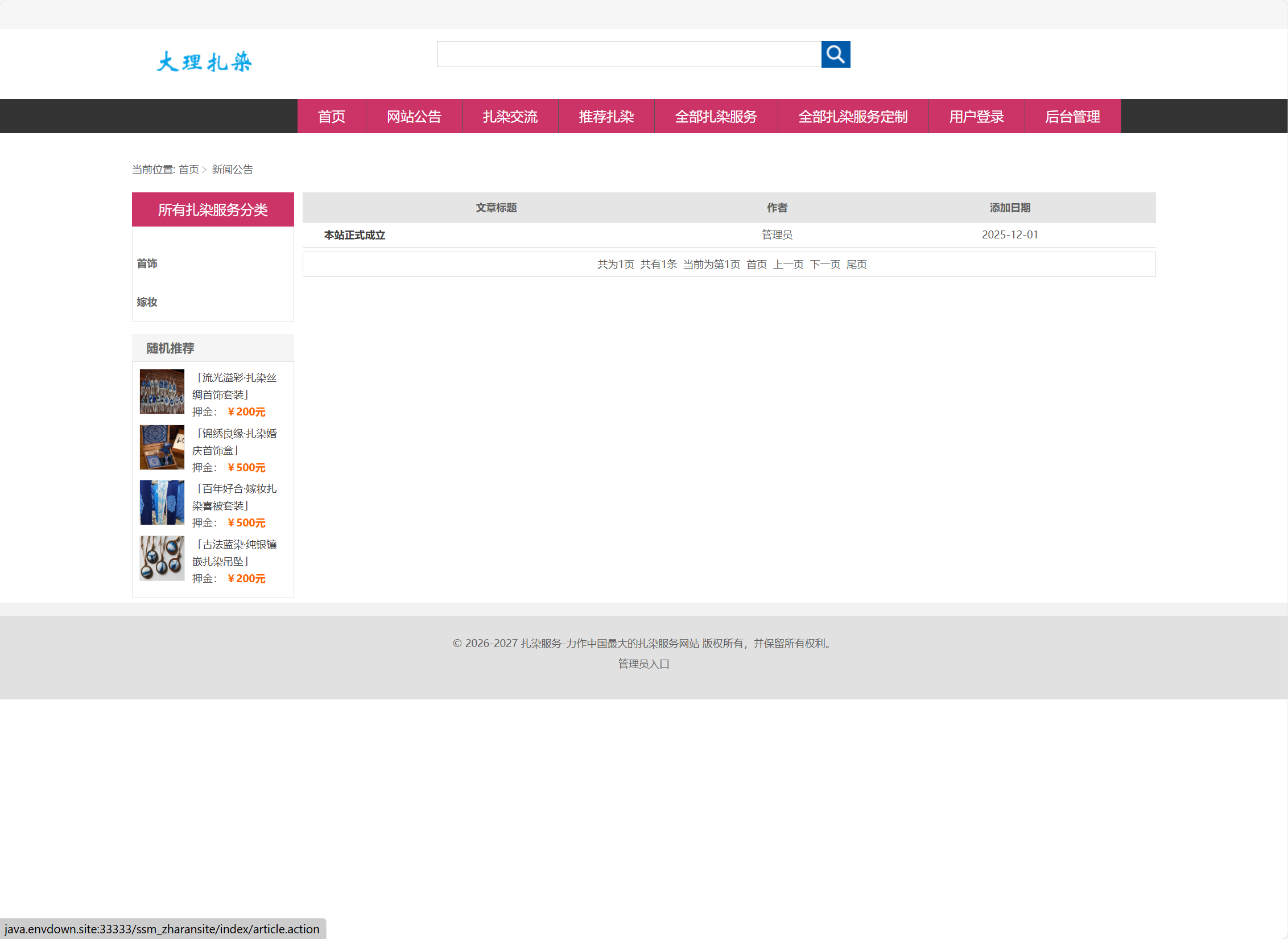
Task: Click the magnifying glass search icon
Action: coord(835,54)
